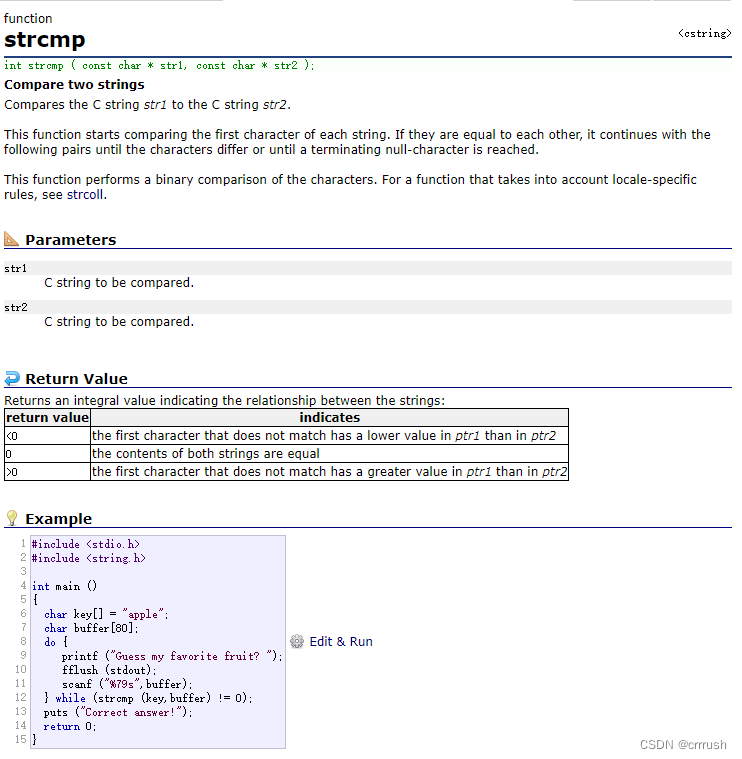Click 'the contents of both strings are equal'
Viewport: 742px width, 759px height.
pyautogui.click(x=206, y=454)
